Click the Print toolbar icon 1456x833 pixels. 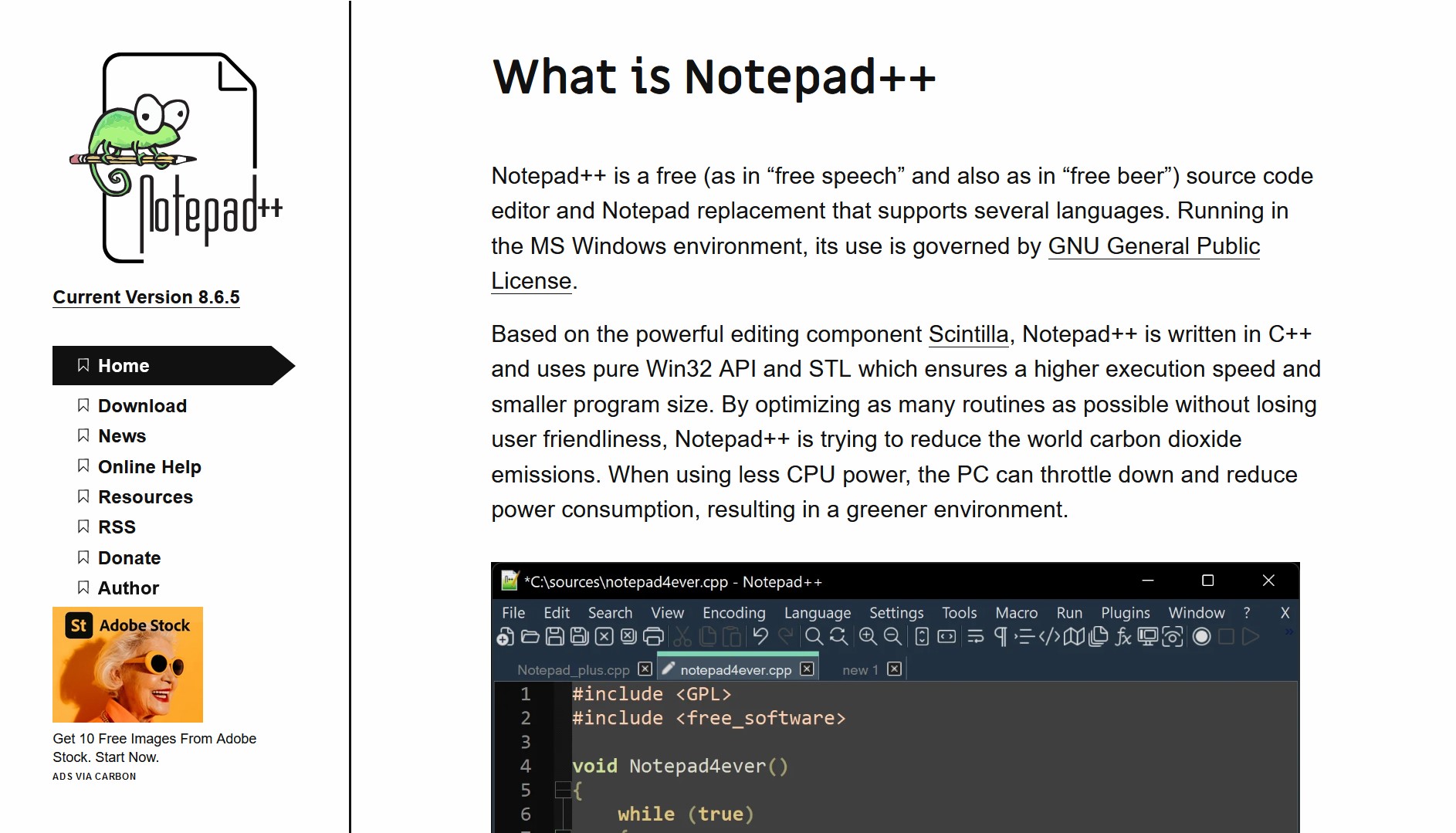point(653,637)
